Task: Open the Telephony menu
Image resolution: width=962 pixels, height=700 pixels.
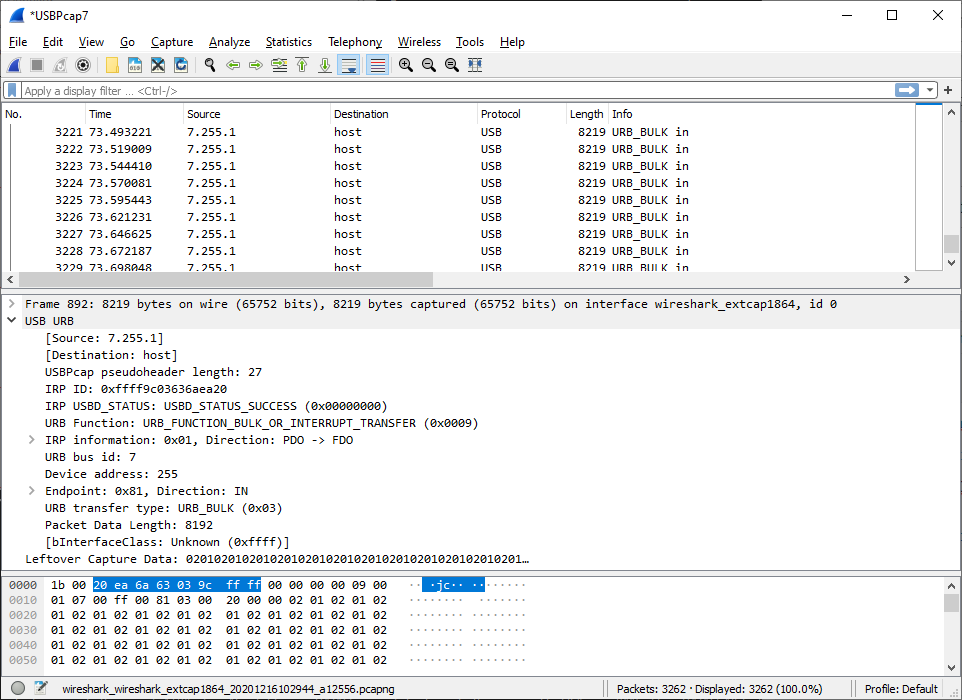Action: 355,42
